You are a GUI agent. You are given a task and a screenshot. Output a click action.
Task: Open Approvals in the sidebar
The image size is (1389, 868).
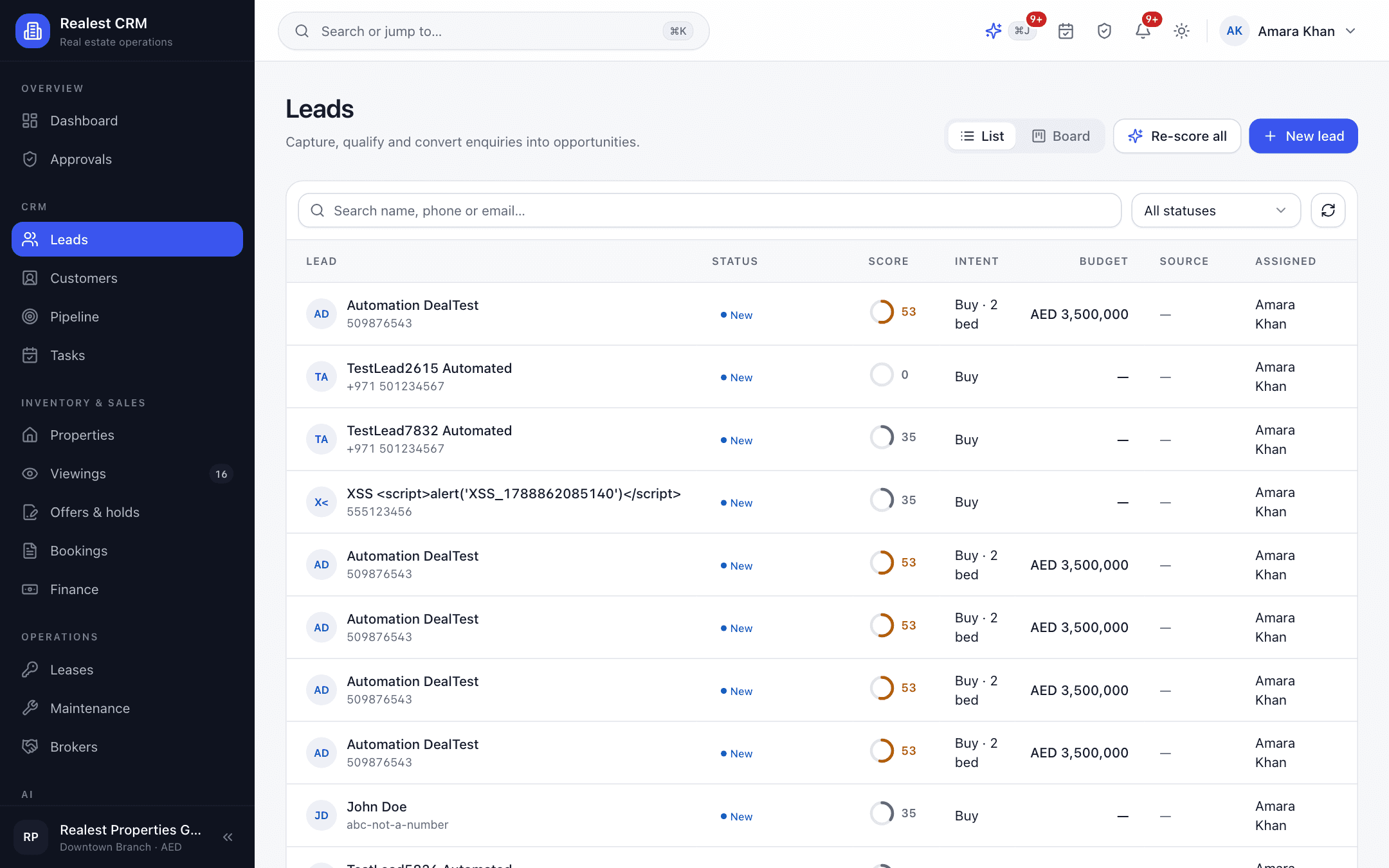pos(127,159)
